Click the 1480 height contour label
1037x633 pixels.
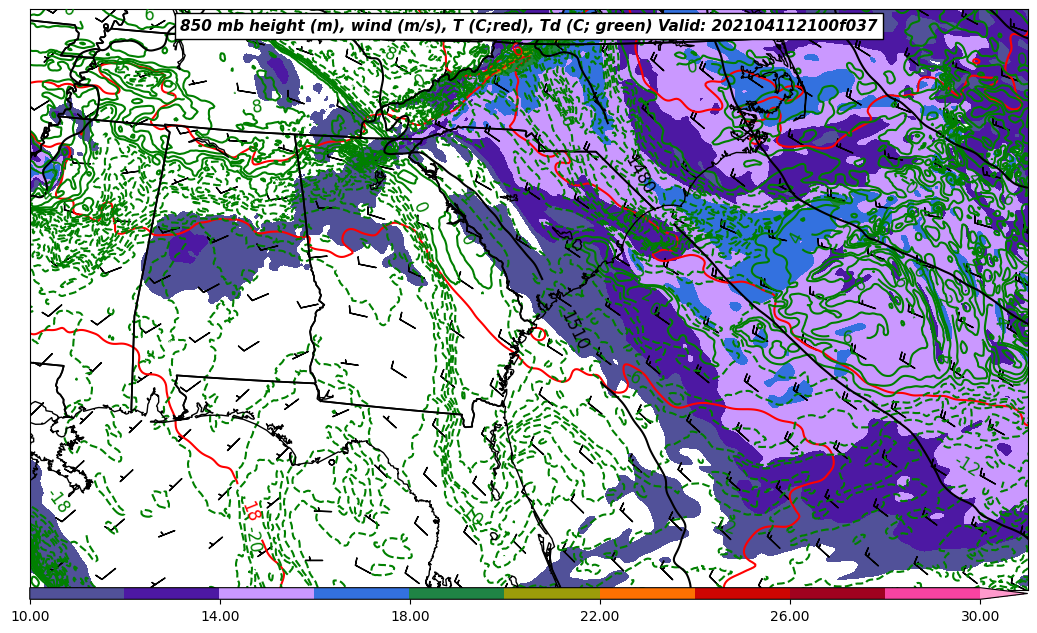click(x=641, y=174)
